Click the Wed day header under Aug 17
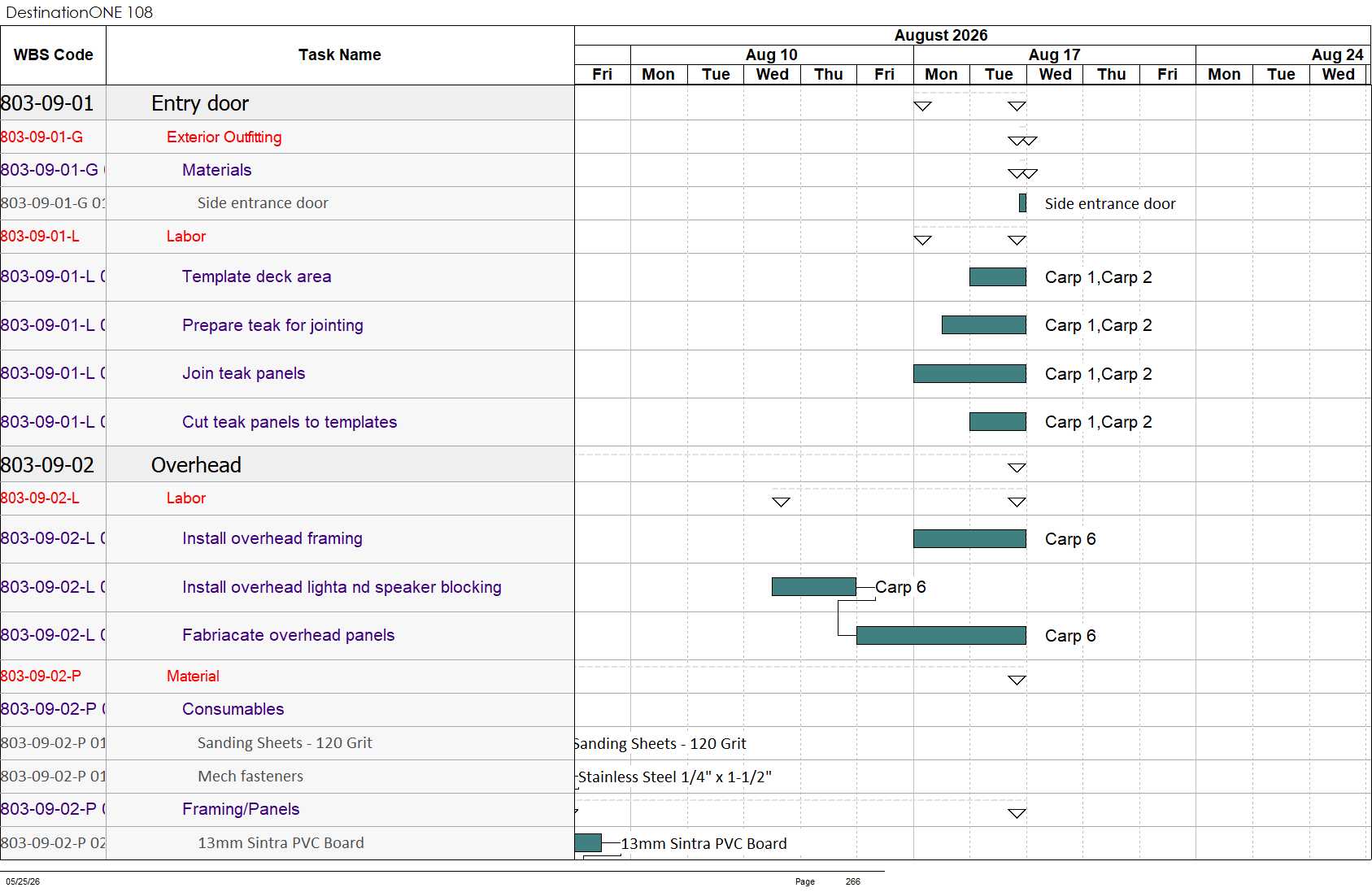Image resolution: width=1372 pixels, height=892 pixels. (1055, 74)
